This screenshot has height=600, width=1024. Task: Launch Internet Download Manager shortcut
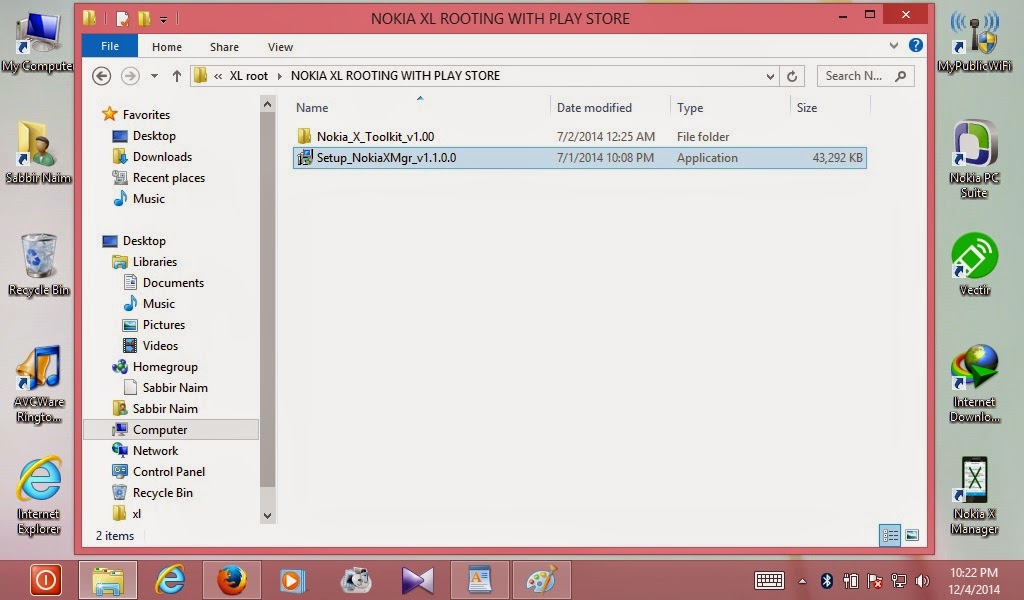[x=974, y=385]
